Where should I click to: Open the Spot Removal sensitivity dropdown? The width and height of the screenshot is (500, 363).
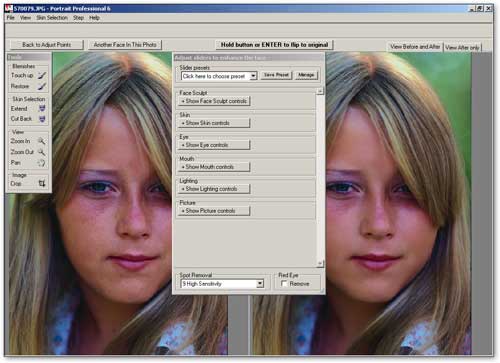[x=222, y=284]
